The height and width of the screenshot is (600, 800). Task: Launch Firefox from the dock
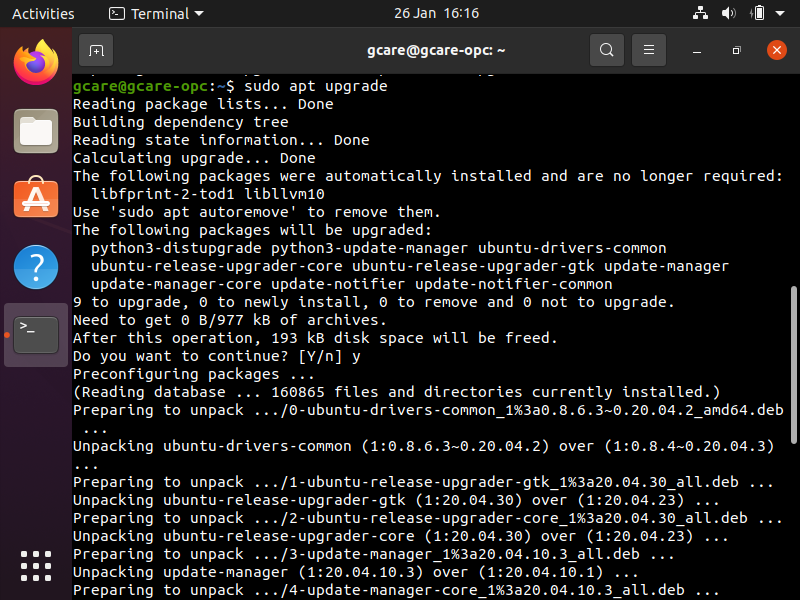pos(36,63)
